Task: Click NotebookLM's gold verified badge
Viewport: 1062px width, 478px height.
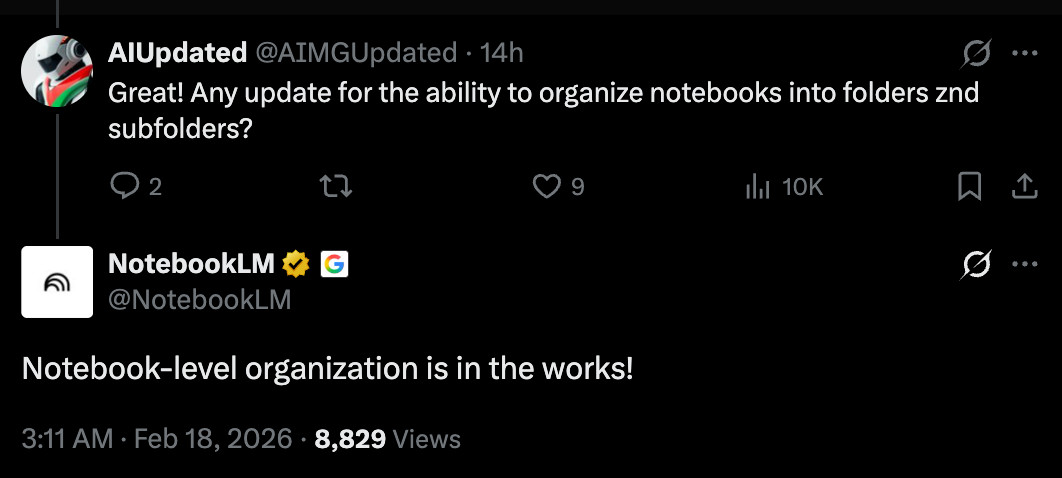Action: click(295, 264)
